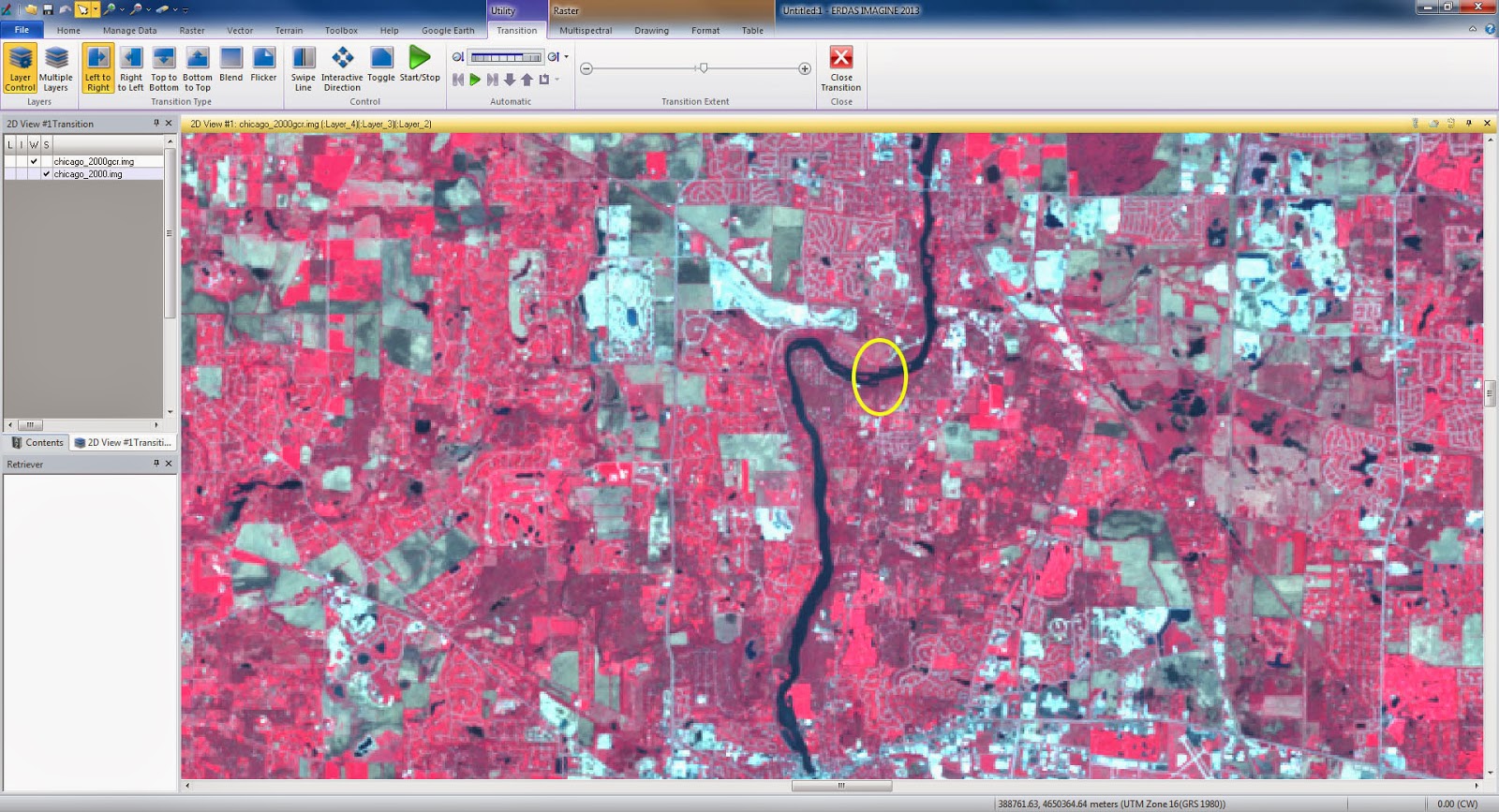Increase transition extent with plus button

pos(805,68)
